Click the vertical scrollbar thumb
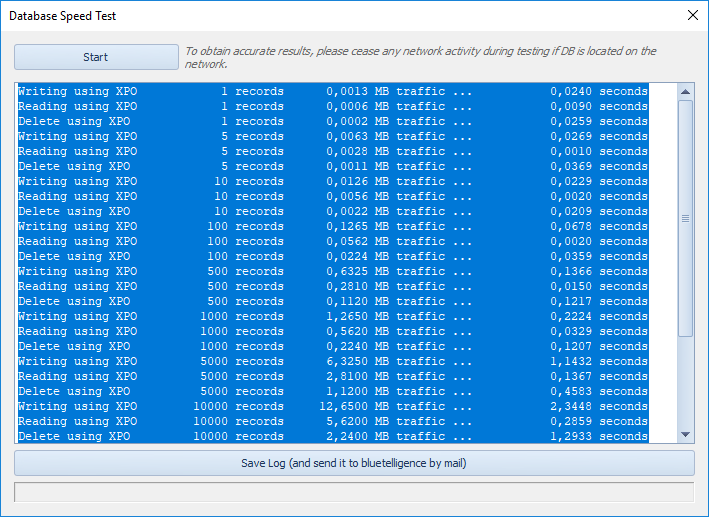The height and width of the screenshot is (517, 709). tap(685, 217)
